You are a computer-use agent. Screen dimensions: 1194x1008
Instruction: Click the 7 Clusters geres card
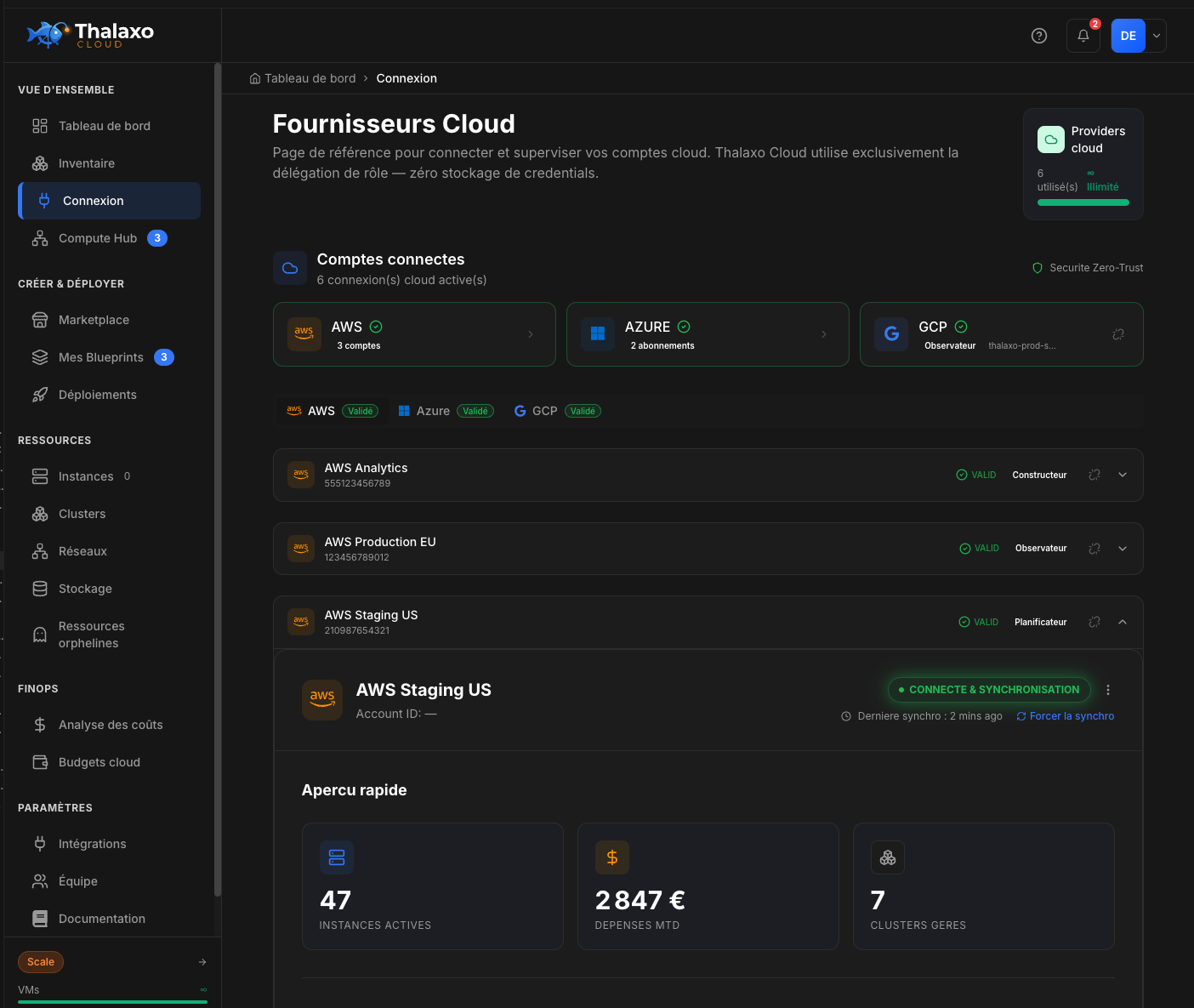click(984, 886)
